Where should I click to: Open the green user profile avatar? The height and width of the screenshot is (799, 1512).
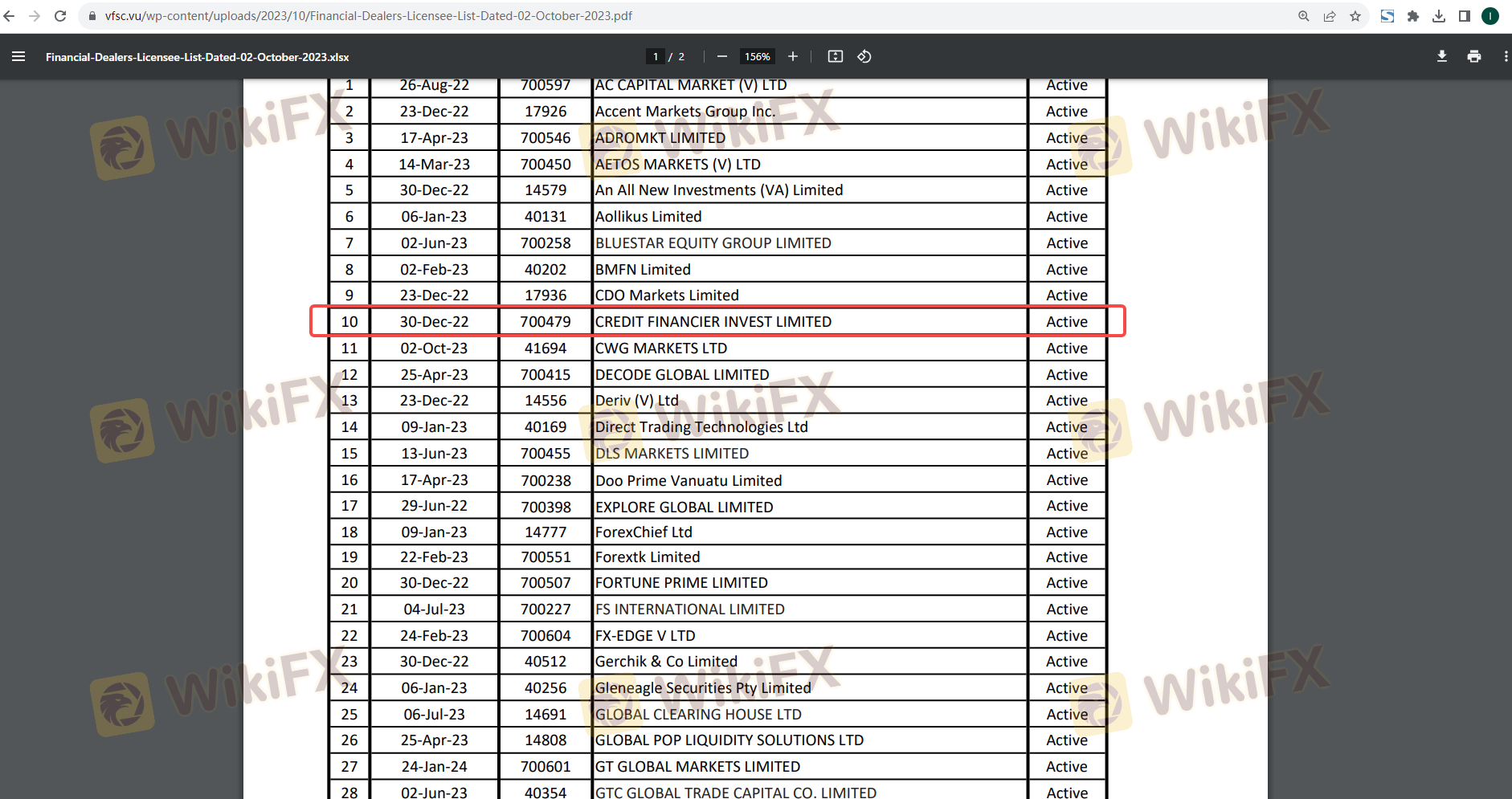pos(1490,16)
